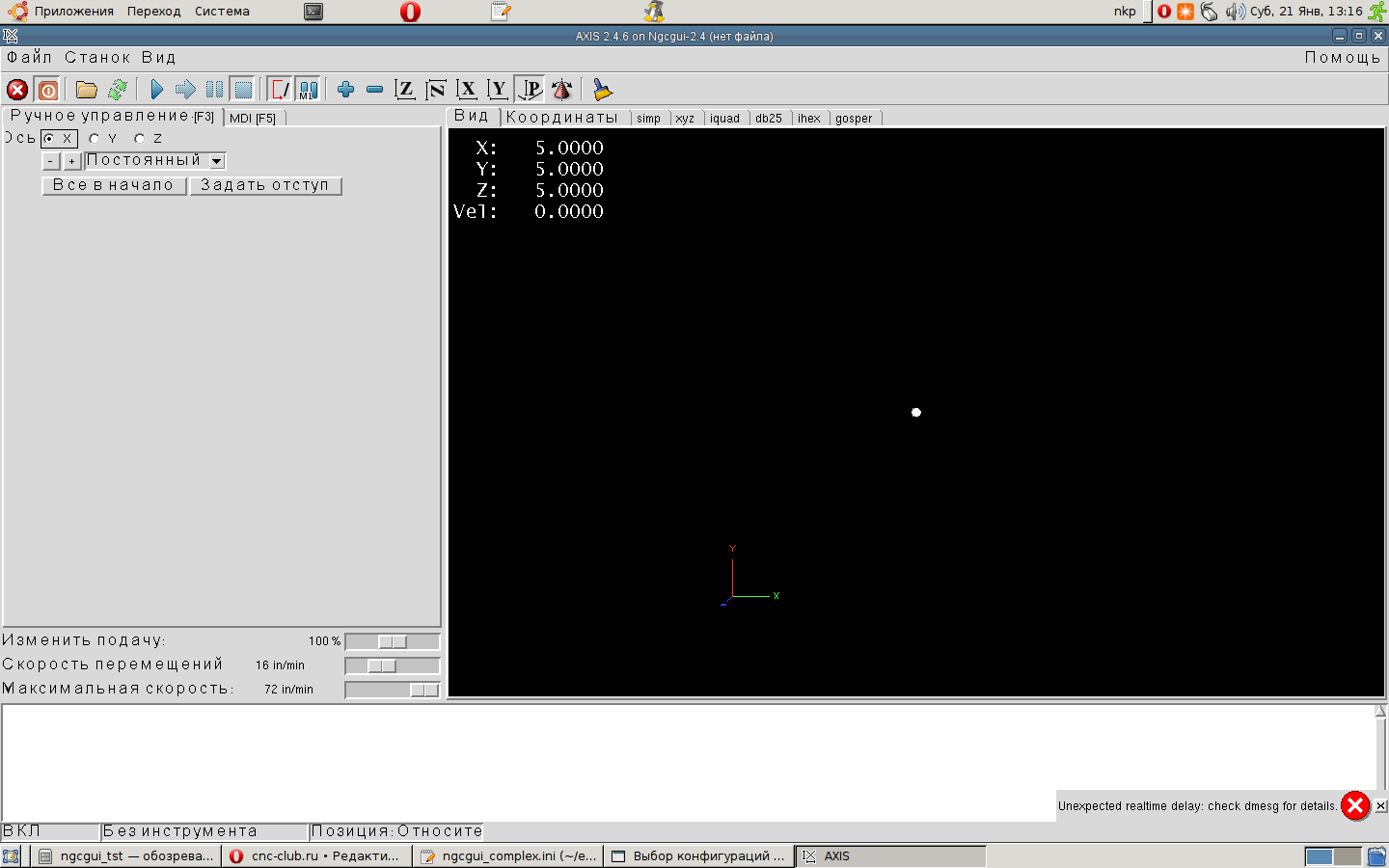Open the iquad tab
The height and width of the screenshot is (868, 1389).
pos(725,119)
